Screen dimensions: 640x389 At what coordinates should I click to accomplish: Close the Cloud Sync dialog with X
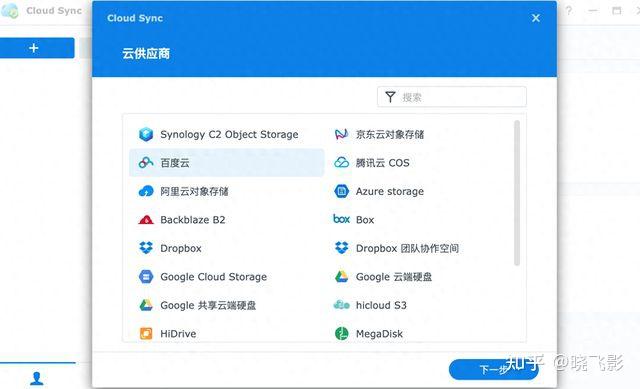click(x=536, y=18)
